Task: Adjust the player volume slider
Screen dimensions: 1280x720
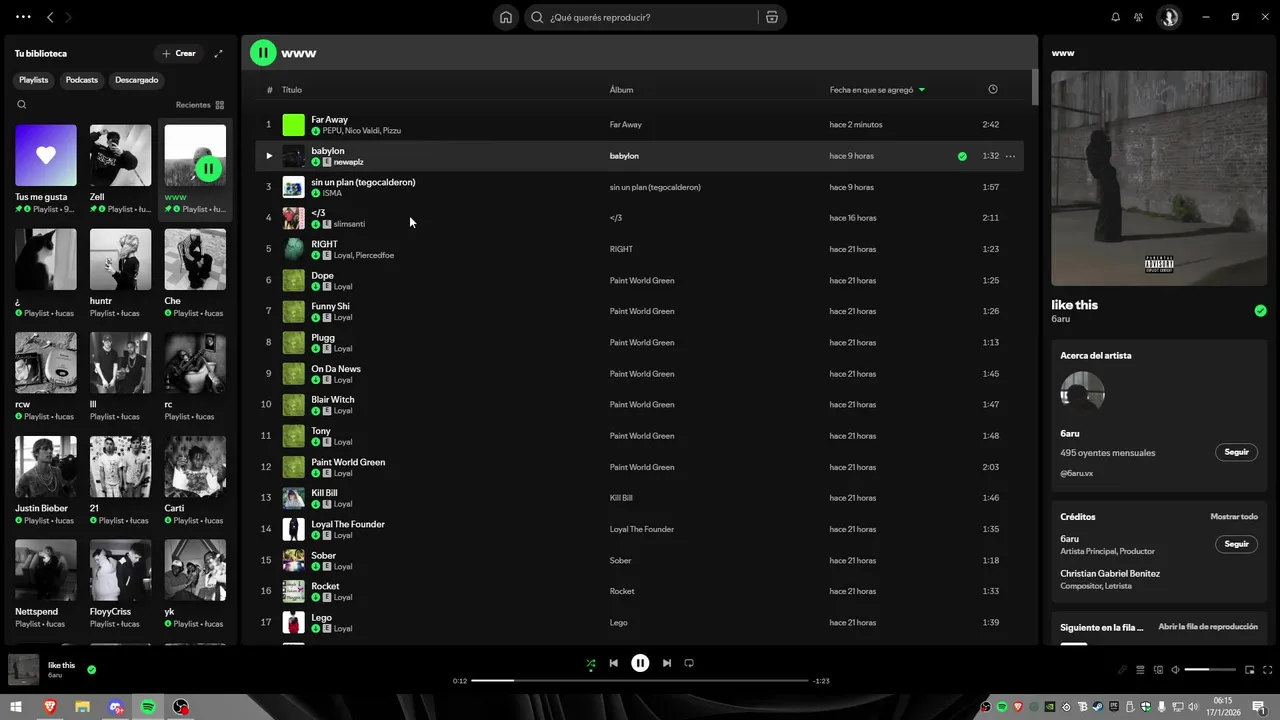Action: [x=1210, y=670]
